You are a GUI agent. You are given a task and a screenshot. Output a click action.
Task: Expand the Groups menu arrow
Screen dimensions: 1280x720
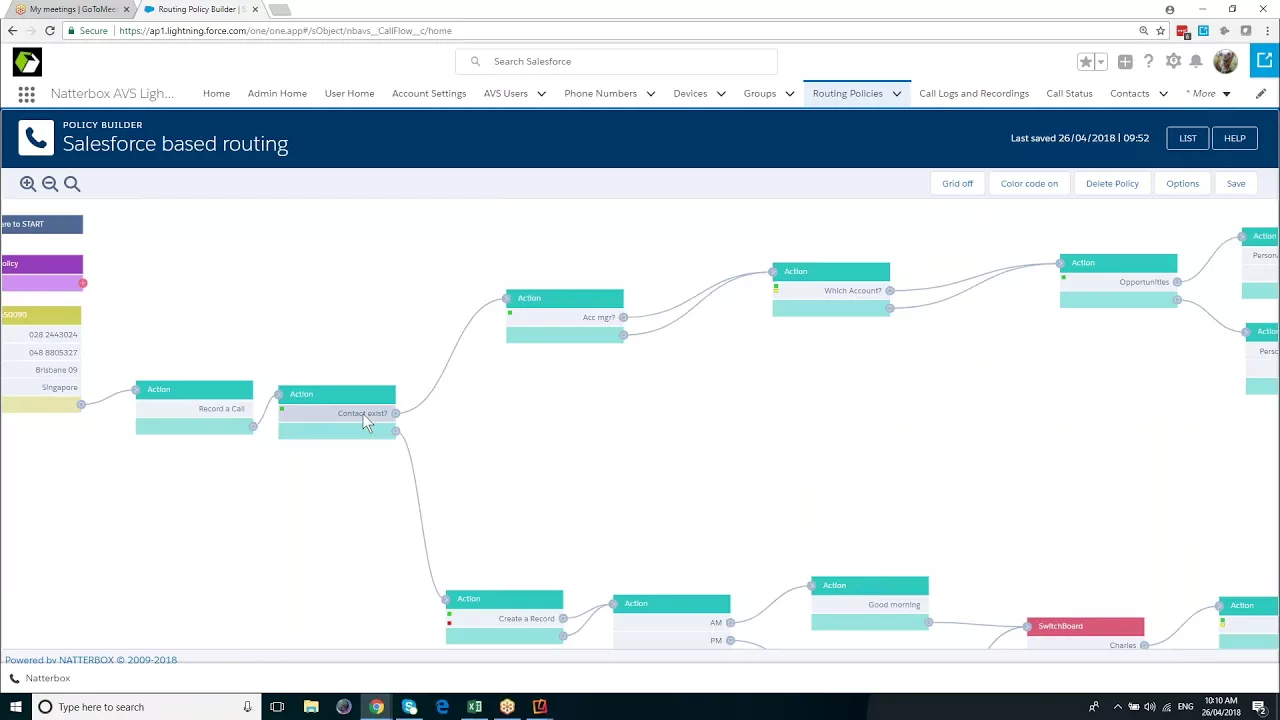pos(789,94)
